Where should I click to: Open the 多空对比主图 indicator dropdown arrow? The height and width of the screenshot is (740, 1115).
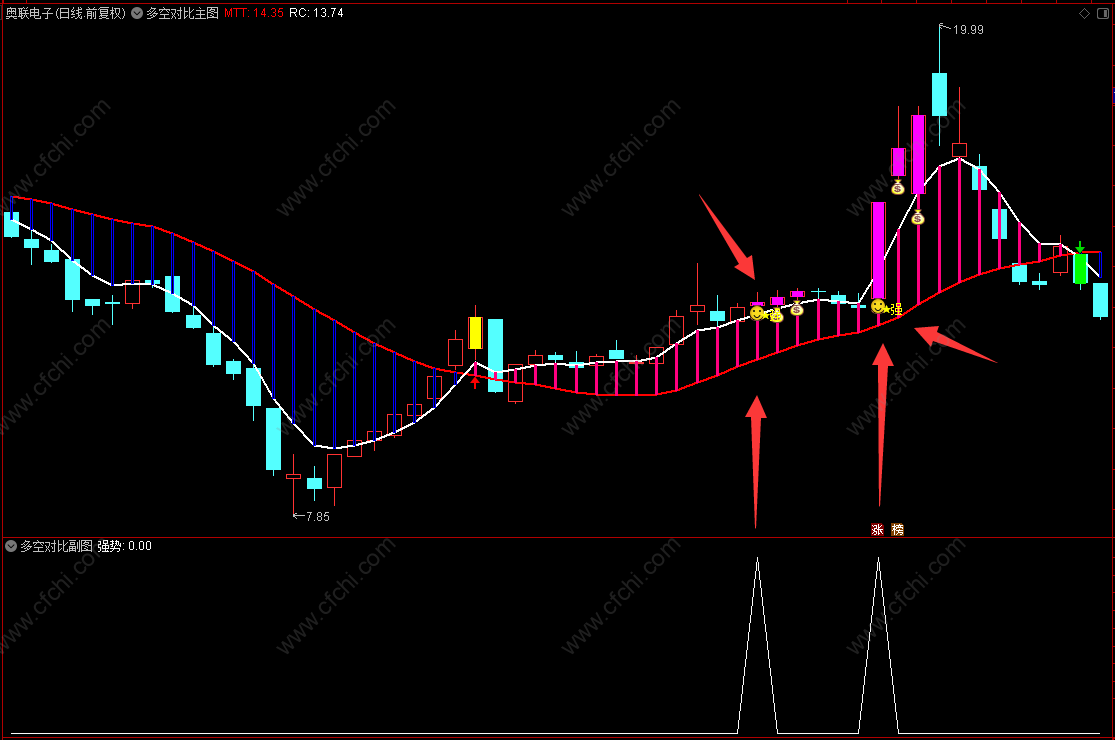pyautogui.click(x=137, y=13)
